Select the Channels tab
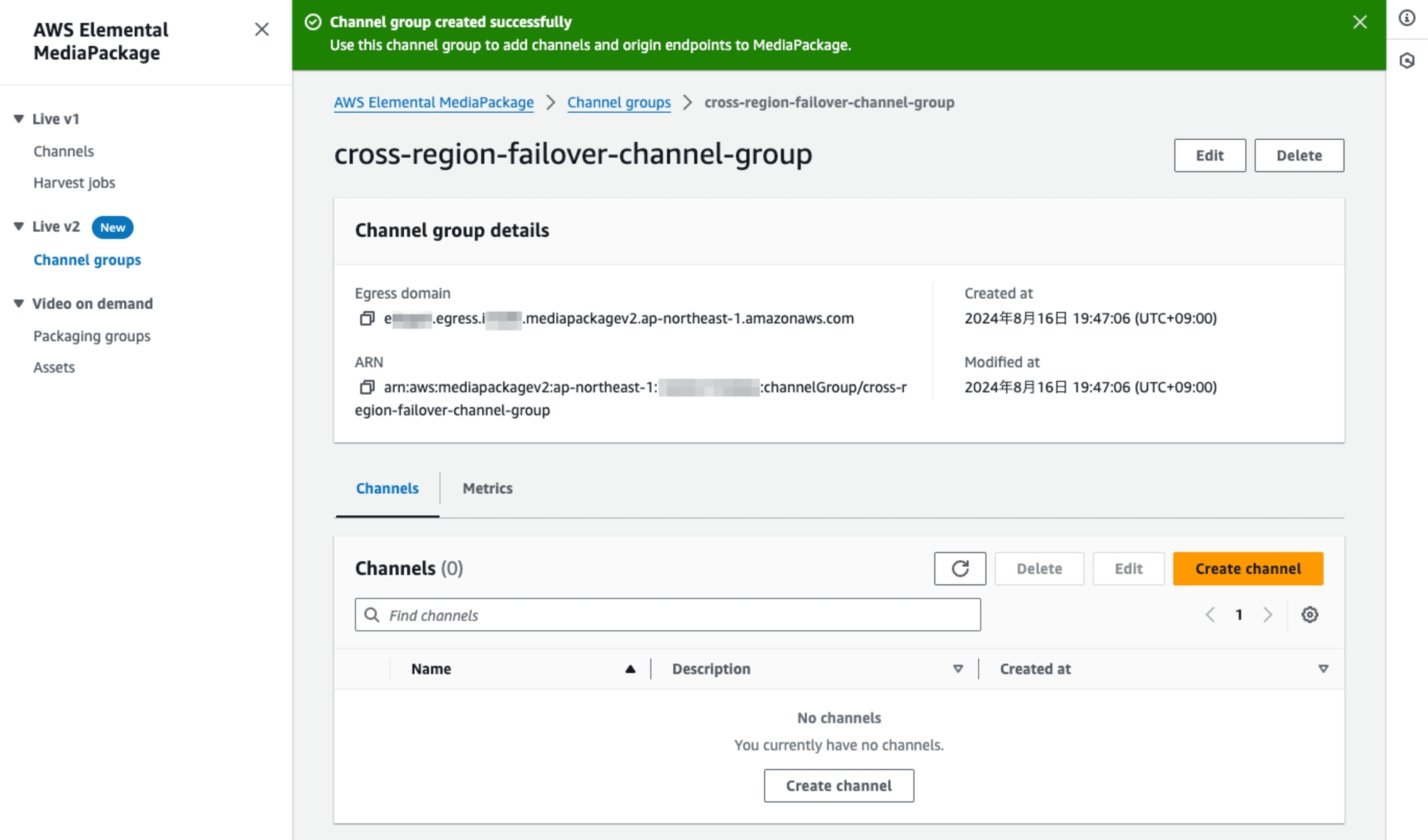The width and height of the screenshot is (1428, 840). pyautogui.click(x=387, y=488)
